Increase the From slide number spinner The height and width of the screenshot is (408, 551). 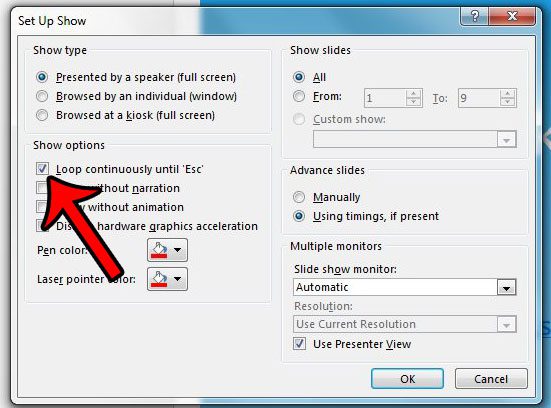pyautogui.click(x=414, y=93)
